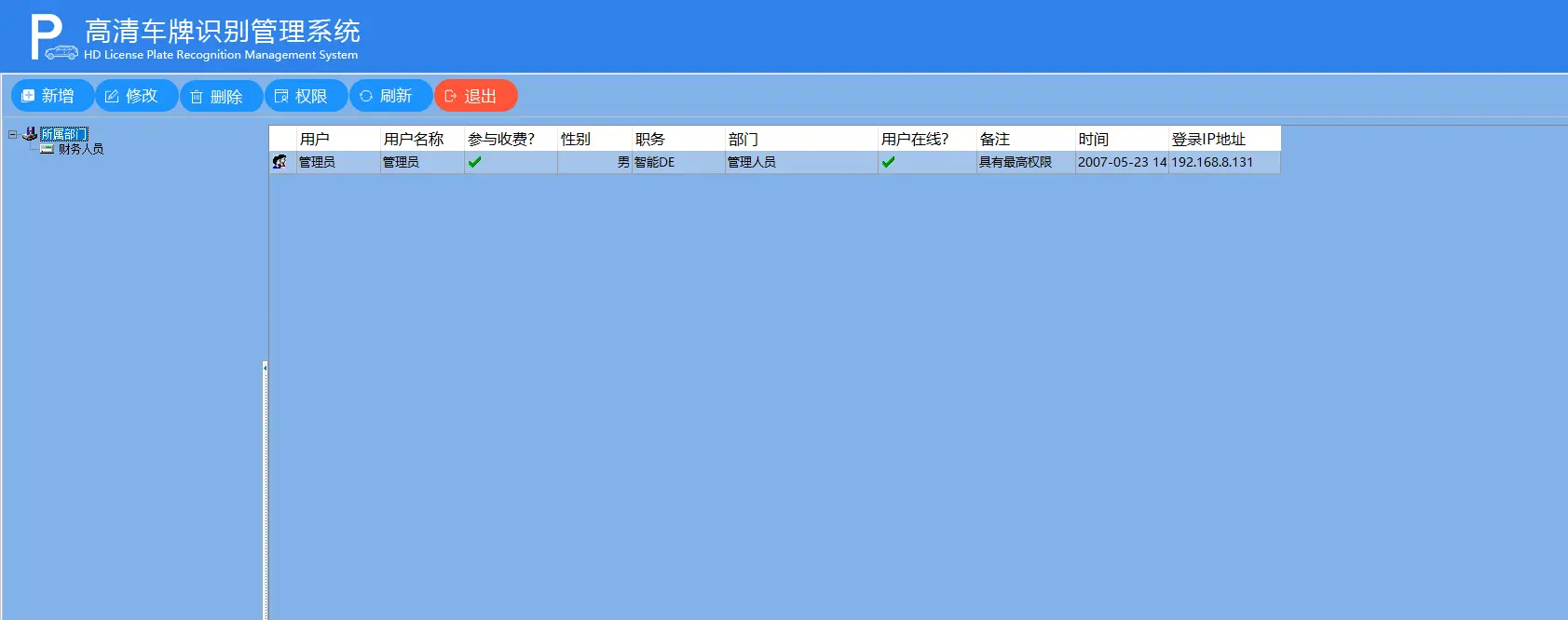This screenshot has height=620, width=1568.
Task: Click the 192.168.8.131 IP address cell
Action: click(x=1225, y=162)
